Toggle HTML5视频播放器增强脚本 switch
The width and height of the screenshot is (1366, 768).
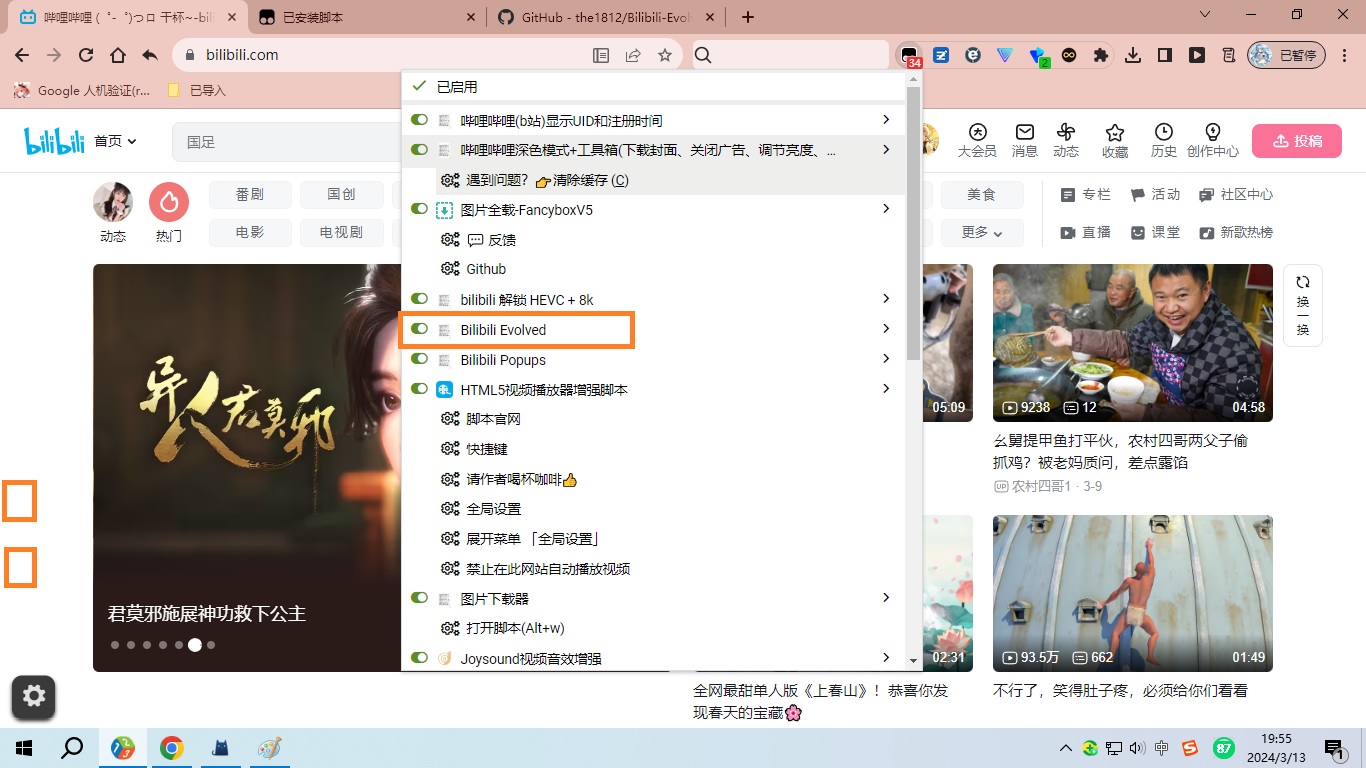tap(420, 389)
